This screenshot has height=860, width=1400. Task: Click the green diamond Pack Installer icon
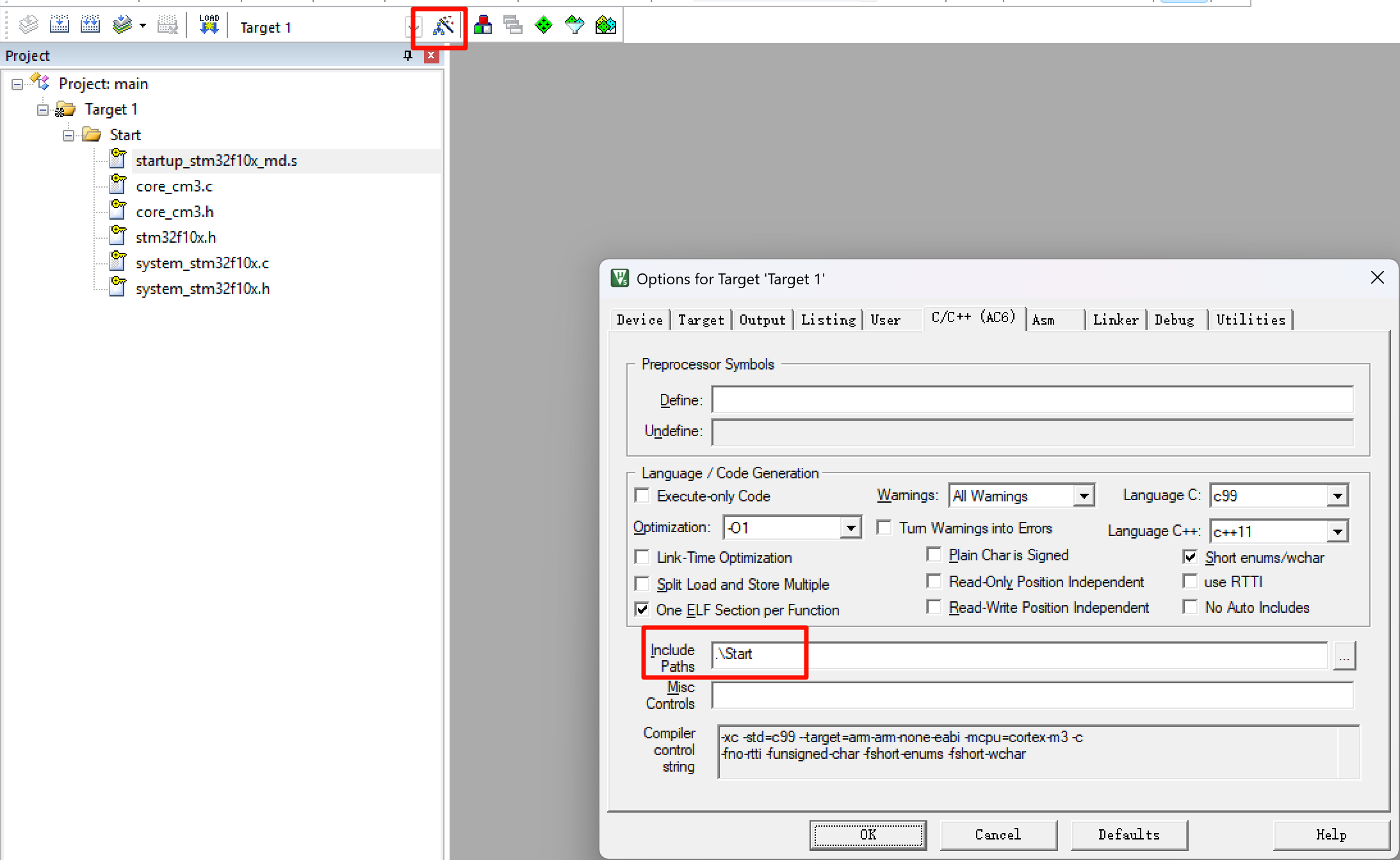[x=544, y=26]
